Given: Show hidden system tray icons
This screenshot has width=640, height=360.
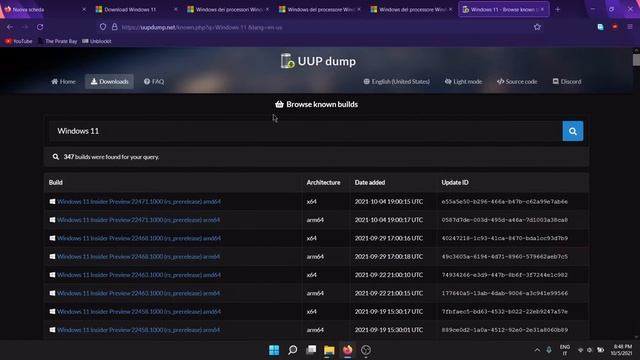Looking at the screenshot, I should point(537,350).
